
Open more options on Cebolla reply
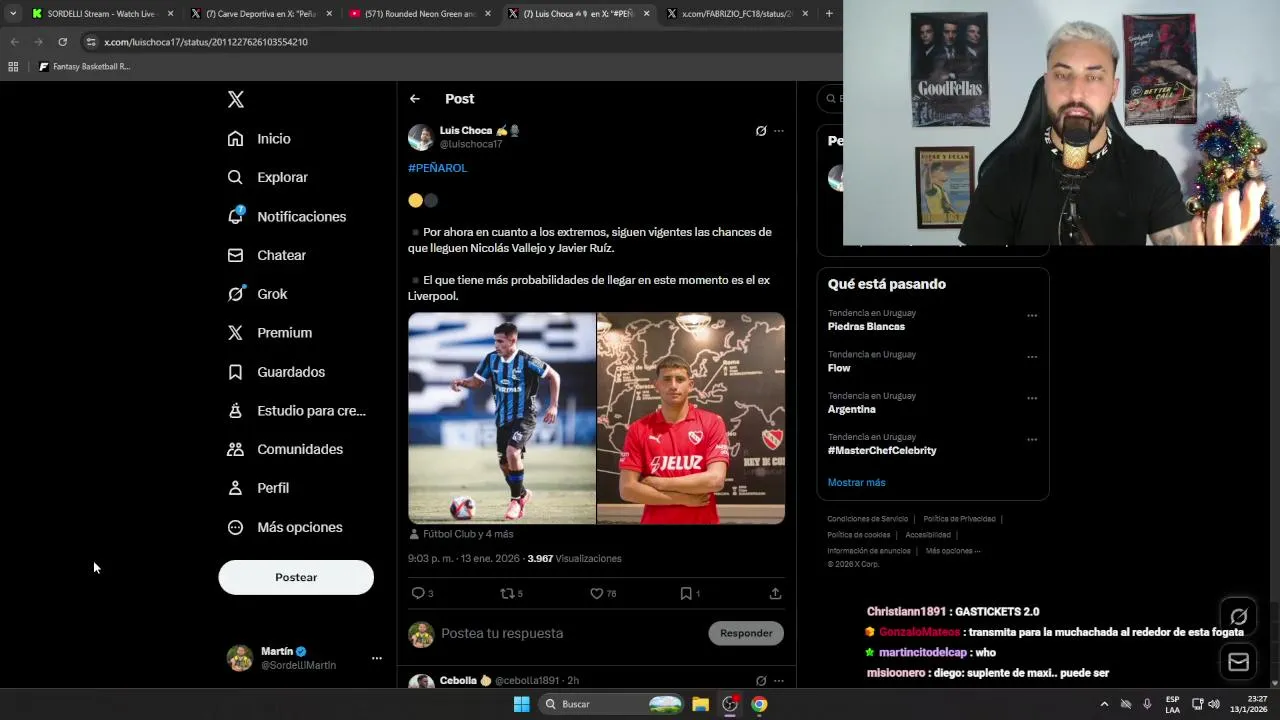(x=779, y=681)
